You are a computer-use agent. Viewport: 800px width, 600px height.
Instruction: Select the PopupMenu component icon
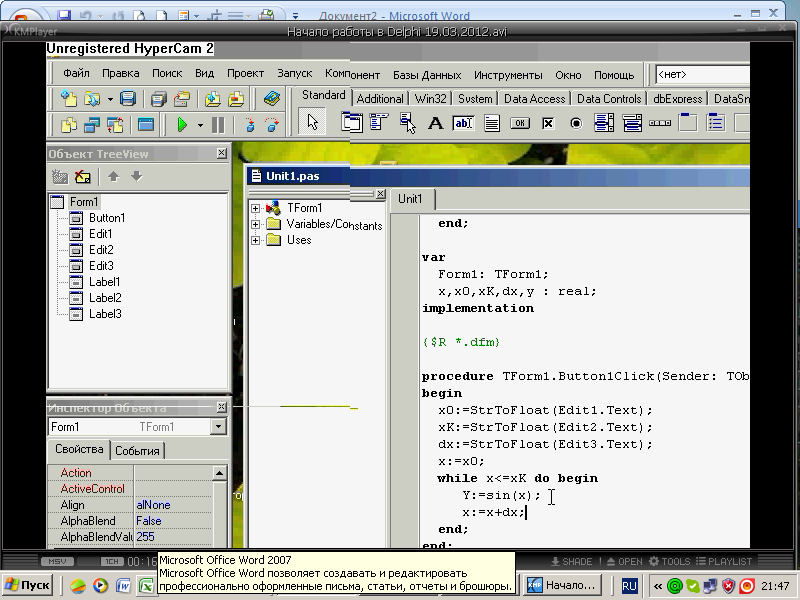(408, 123)
